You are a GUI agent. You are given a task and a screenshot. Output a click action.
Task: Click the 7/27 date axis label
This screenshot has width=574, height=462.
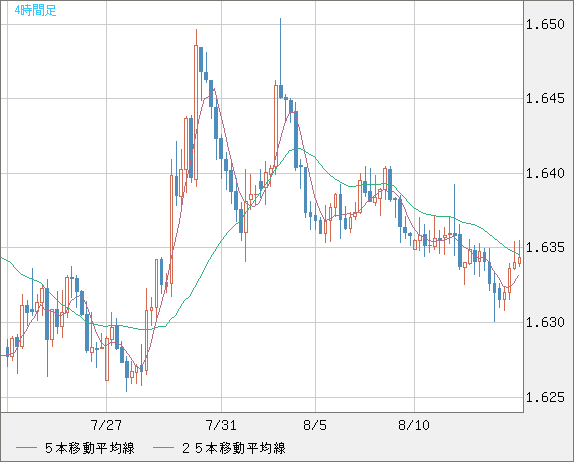pos(106,425)
